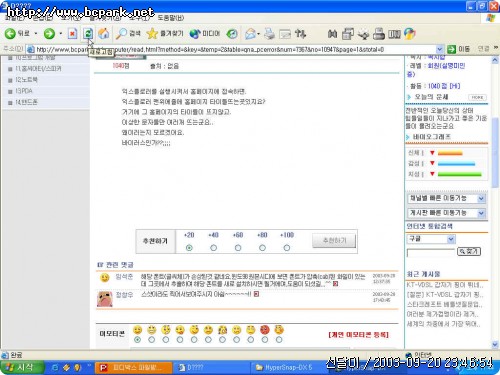The image size is (500, 375).
Task: Click 정창우's avatar picture in comments
Action: (105, 299)
